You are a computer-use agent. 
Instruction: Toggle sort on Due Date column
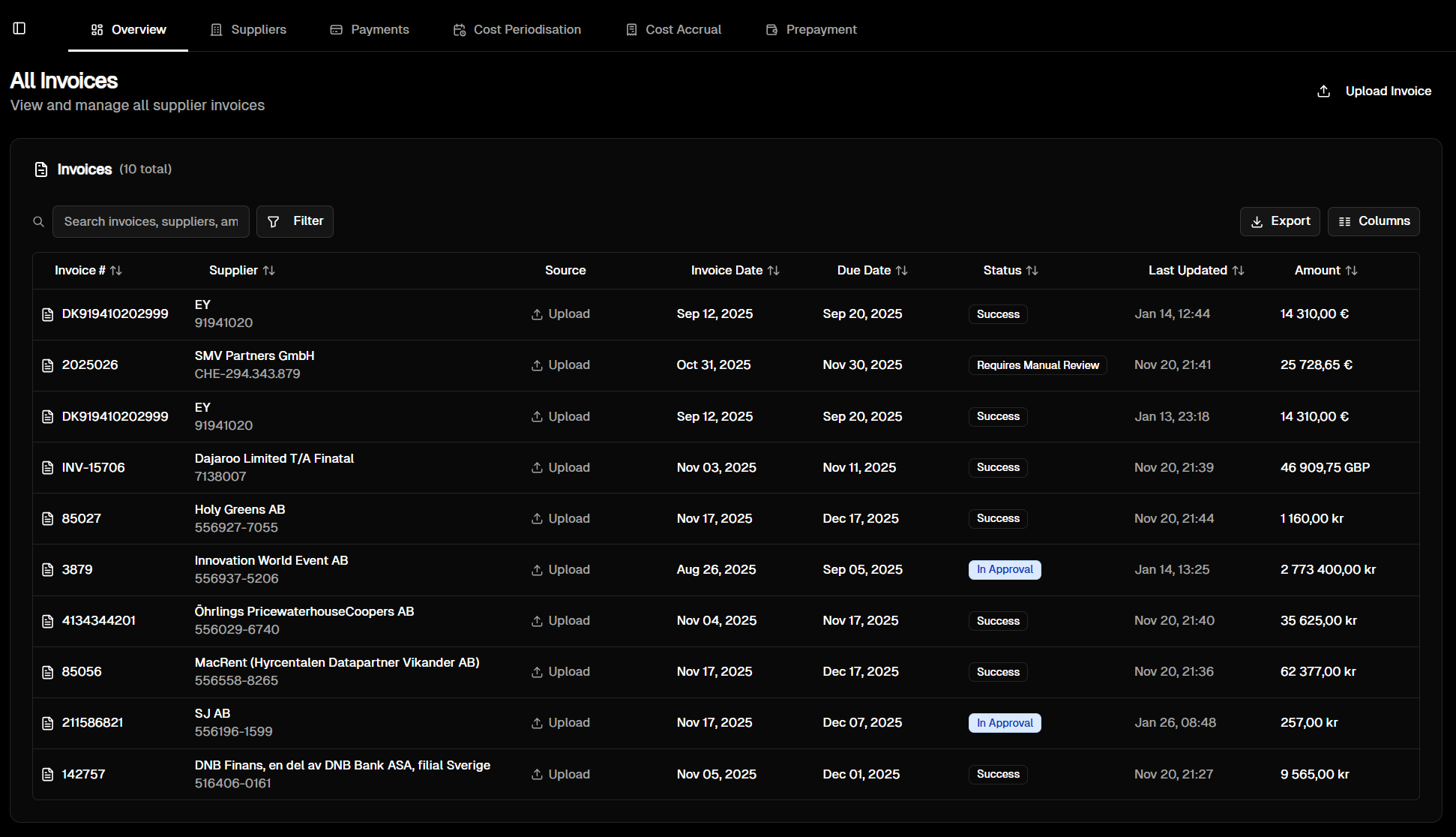(901, 271)
